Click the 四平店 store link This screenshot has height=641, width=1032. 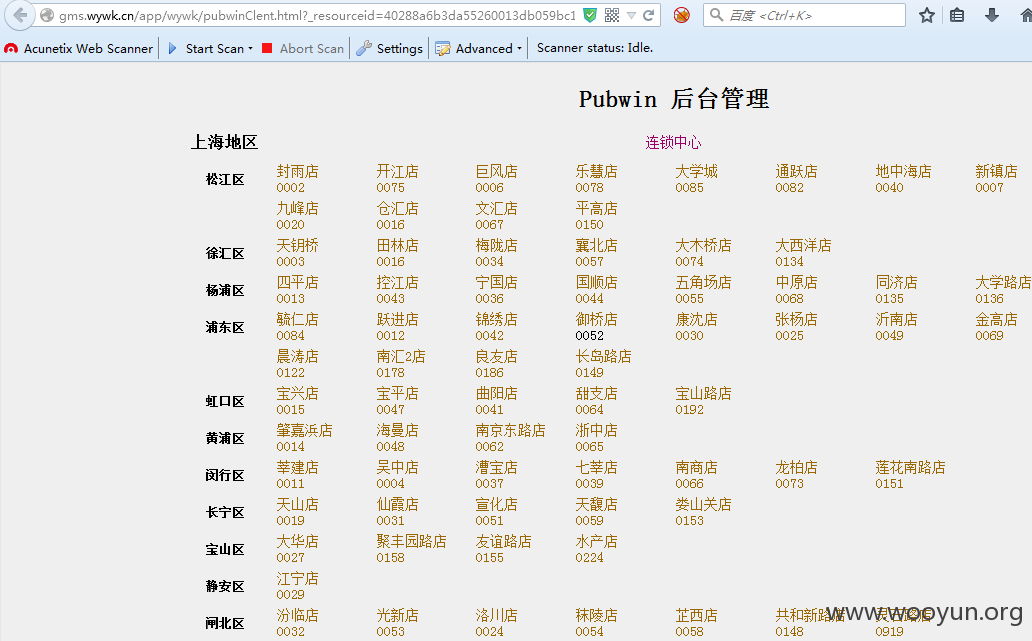[297, 282]
